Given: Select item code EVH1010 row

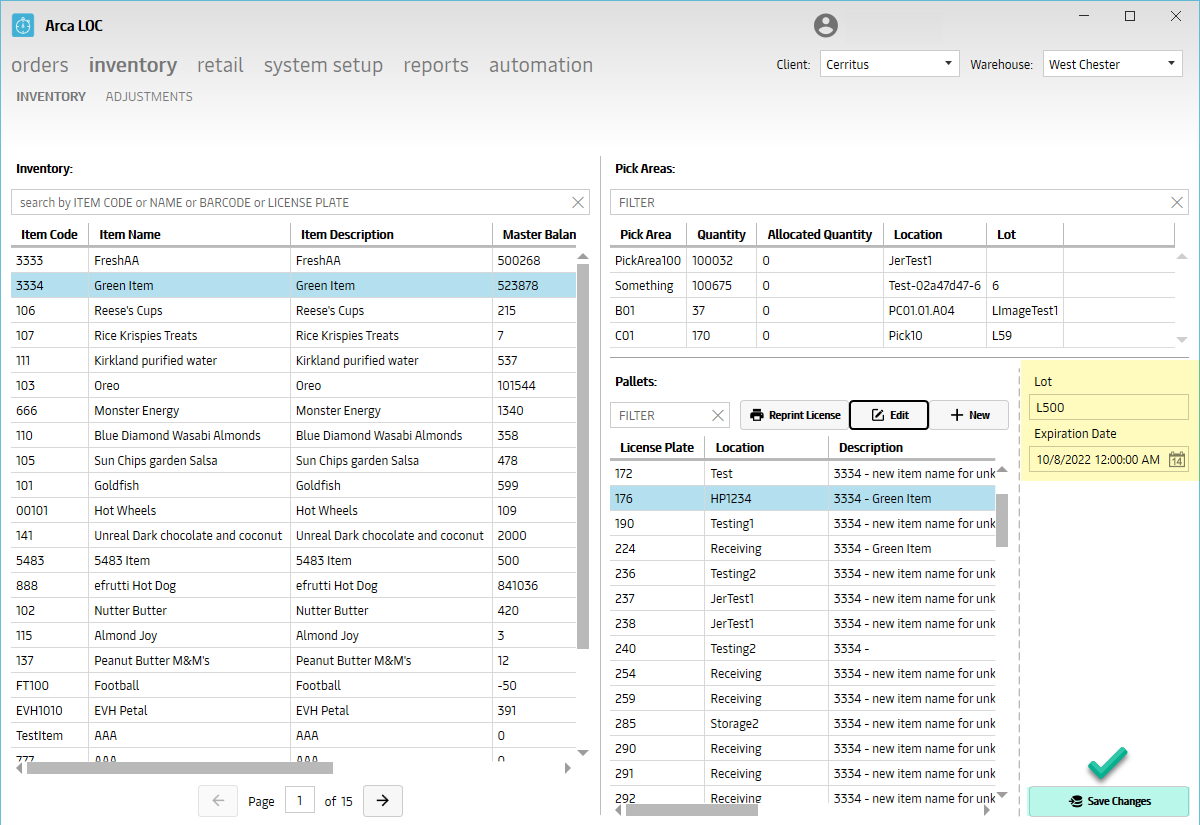Looking at the screenshot, I should [294, 711].
